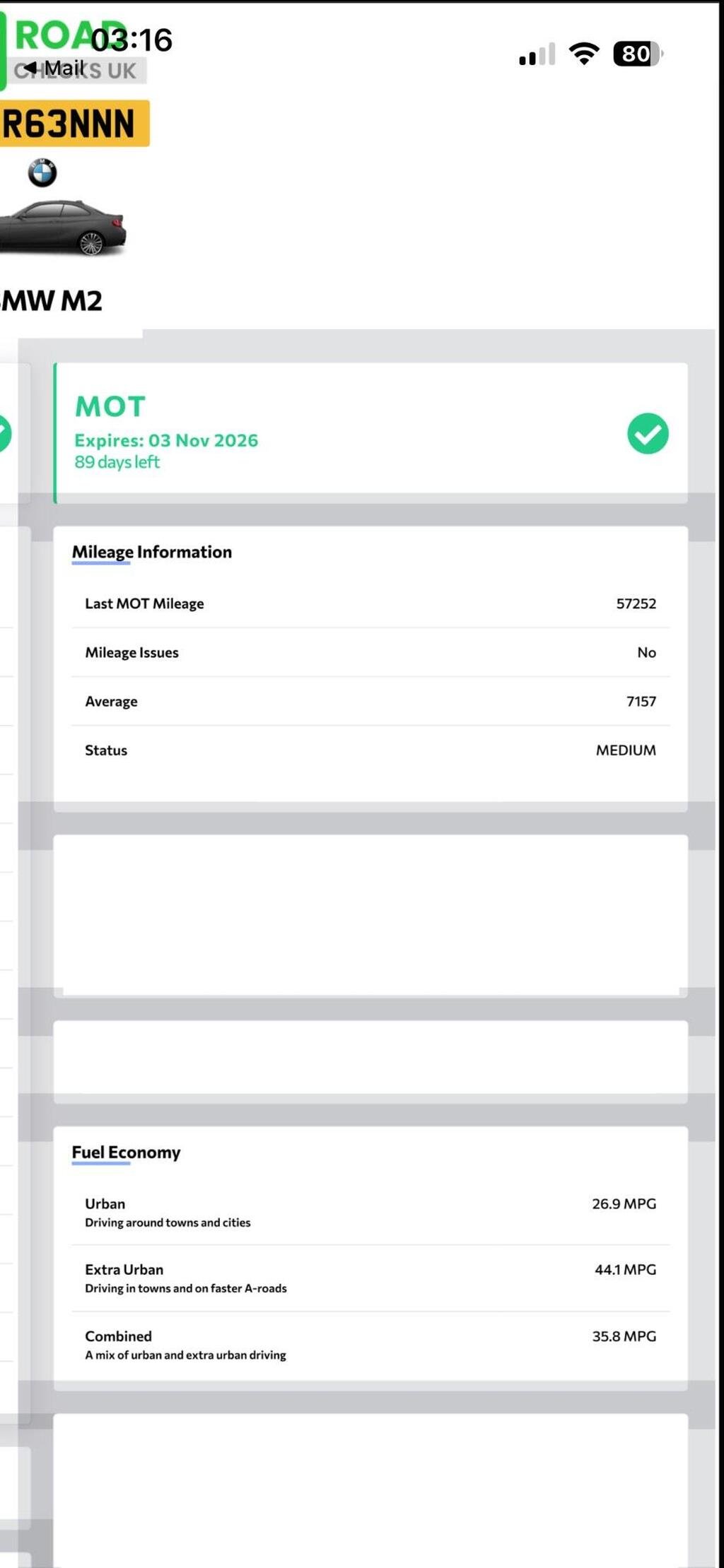724x1568 pixels.
Task: Select the yellow R63NNN number plate
Action: (x=74, y=124)
